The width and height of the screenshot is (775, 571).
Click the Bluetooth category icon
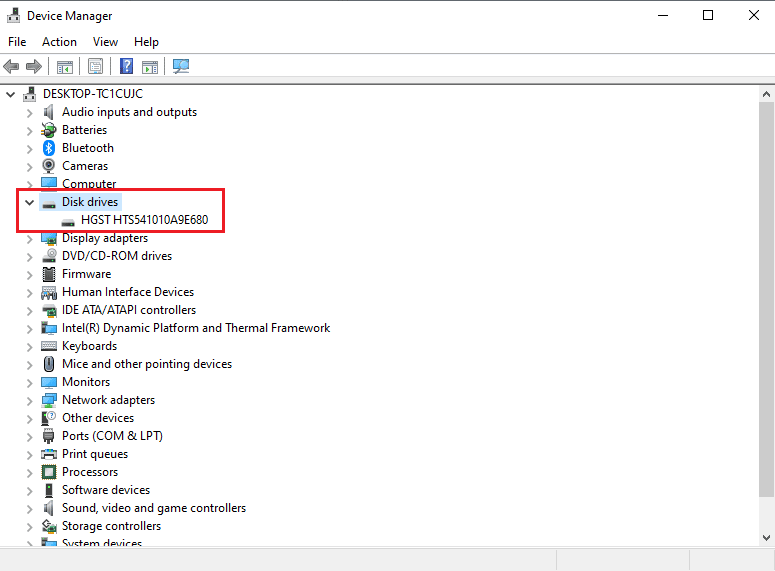coord(48,148)
